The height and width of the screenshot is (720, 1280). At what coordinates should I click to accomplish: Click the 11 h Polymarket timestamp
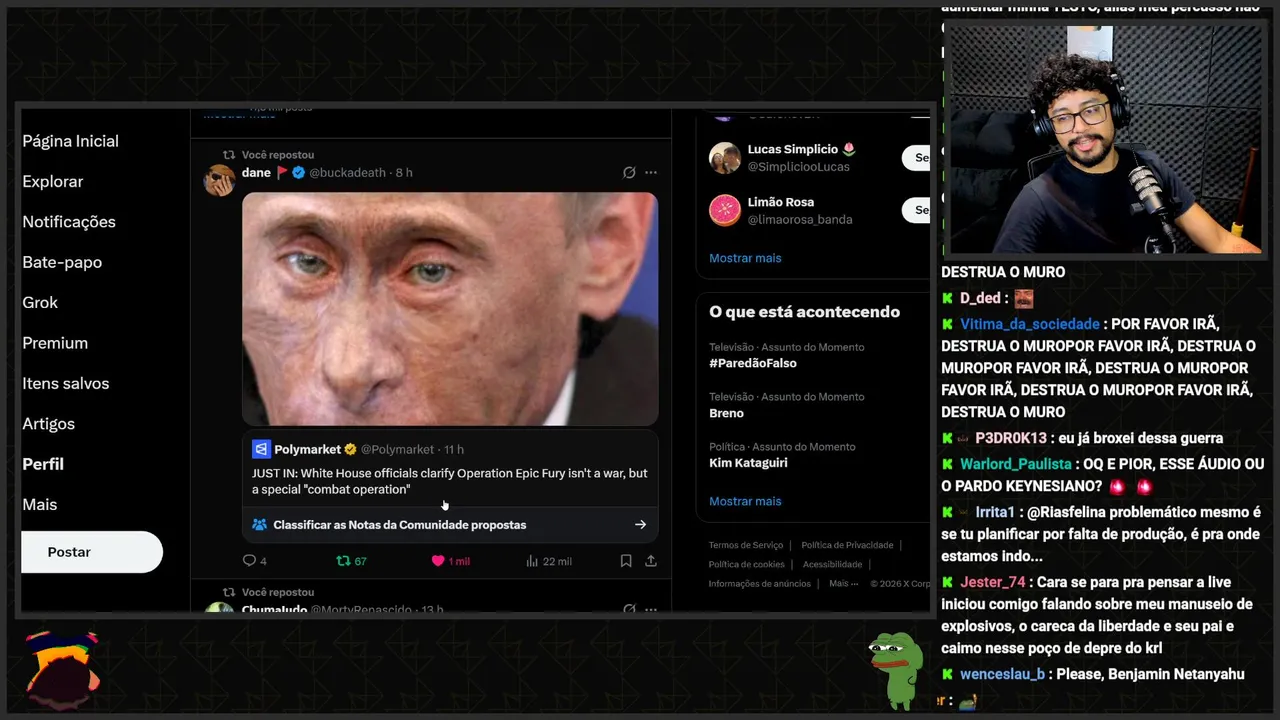pyautogui.click(x=454, y=449)
